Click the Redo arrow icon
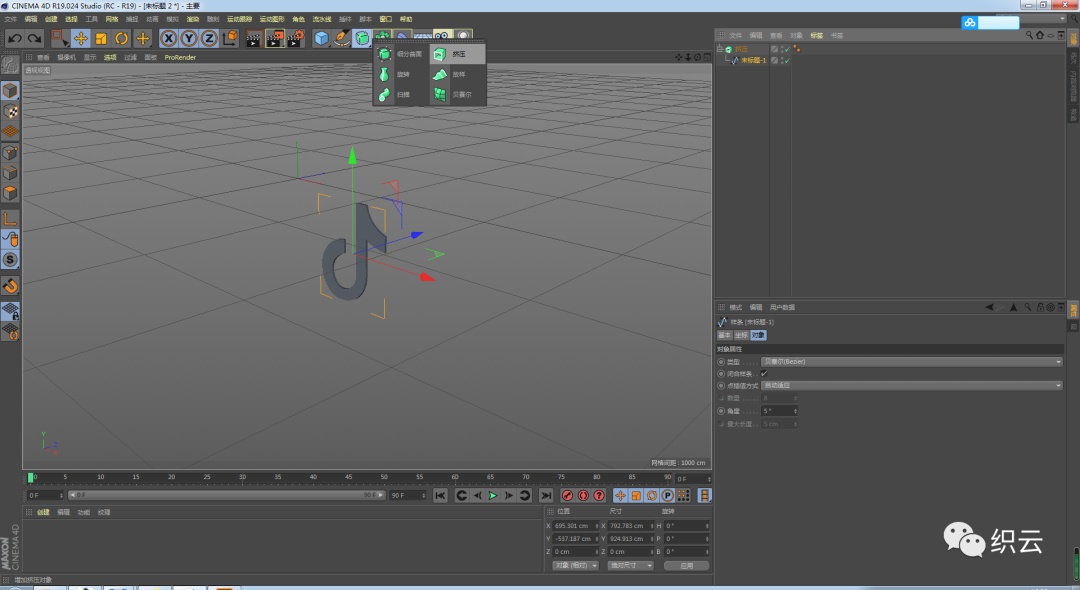Screen dimensions: 1080x590 click(34, 39)
